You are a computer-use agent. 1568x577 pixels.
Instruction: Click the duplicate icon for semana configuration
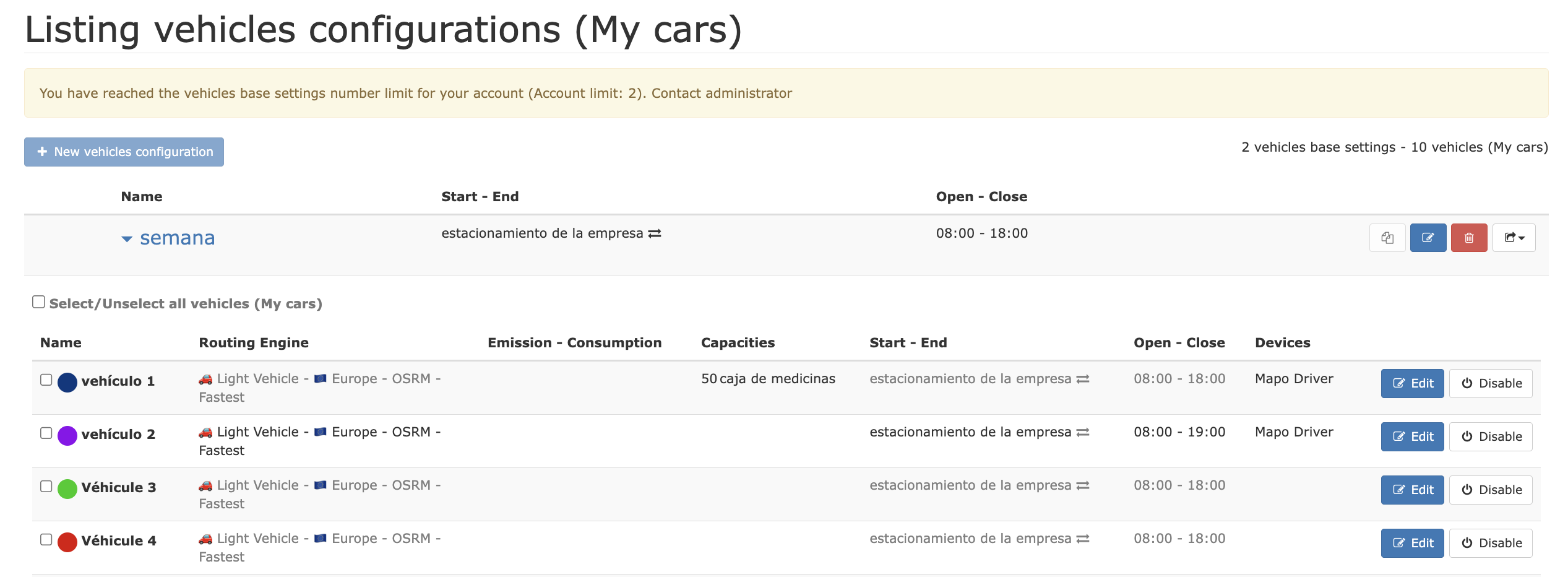click(x=1387, y=238)
